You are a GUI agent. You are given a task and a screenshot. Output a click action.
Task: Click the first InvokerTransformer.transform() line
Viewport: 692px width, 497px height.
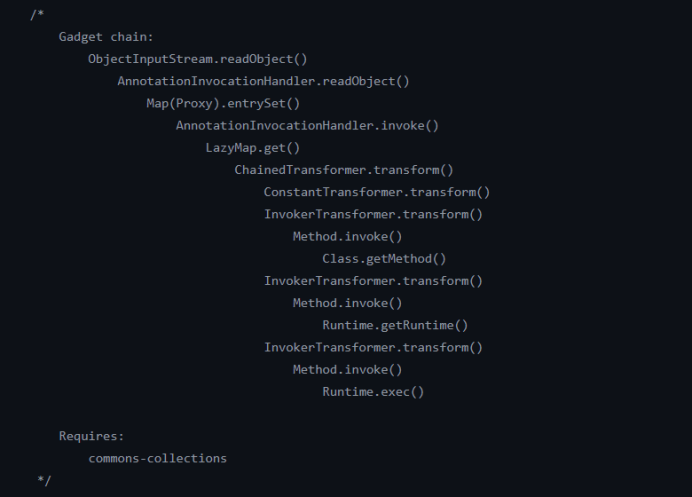click(x=373, y=214)
